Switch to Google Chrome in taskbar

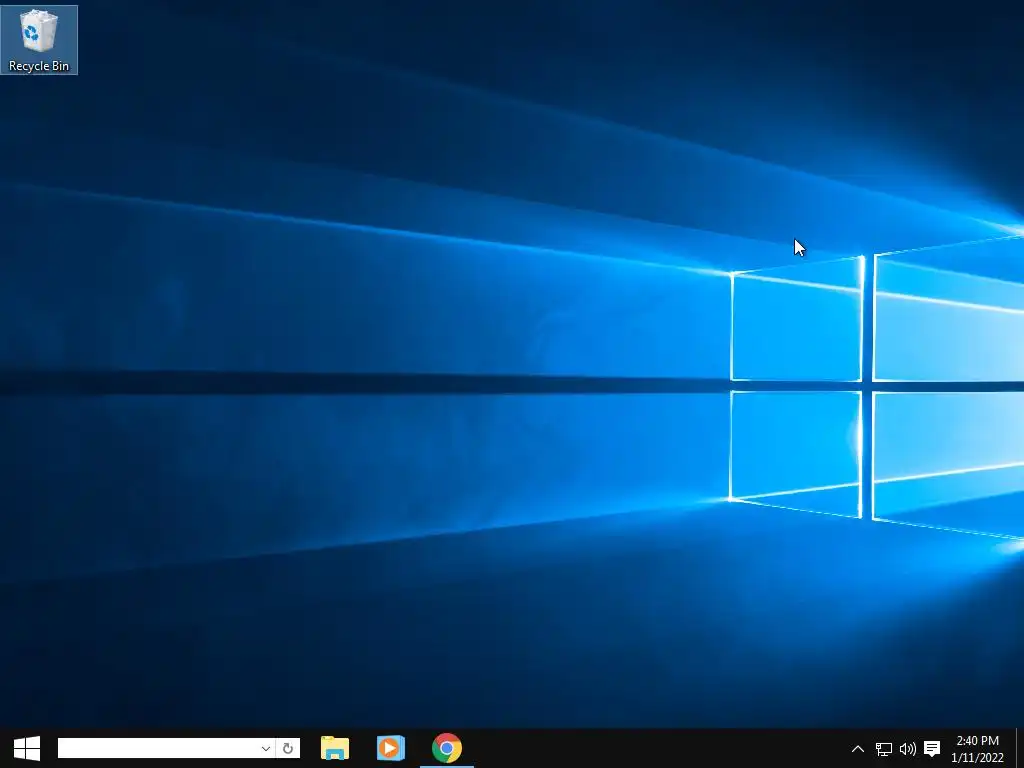coord(447,748)
